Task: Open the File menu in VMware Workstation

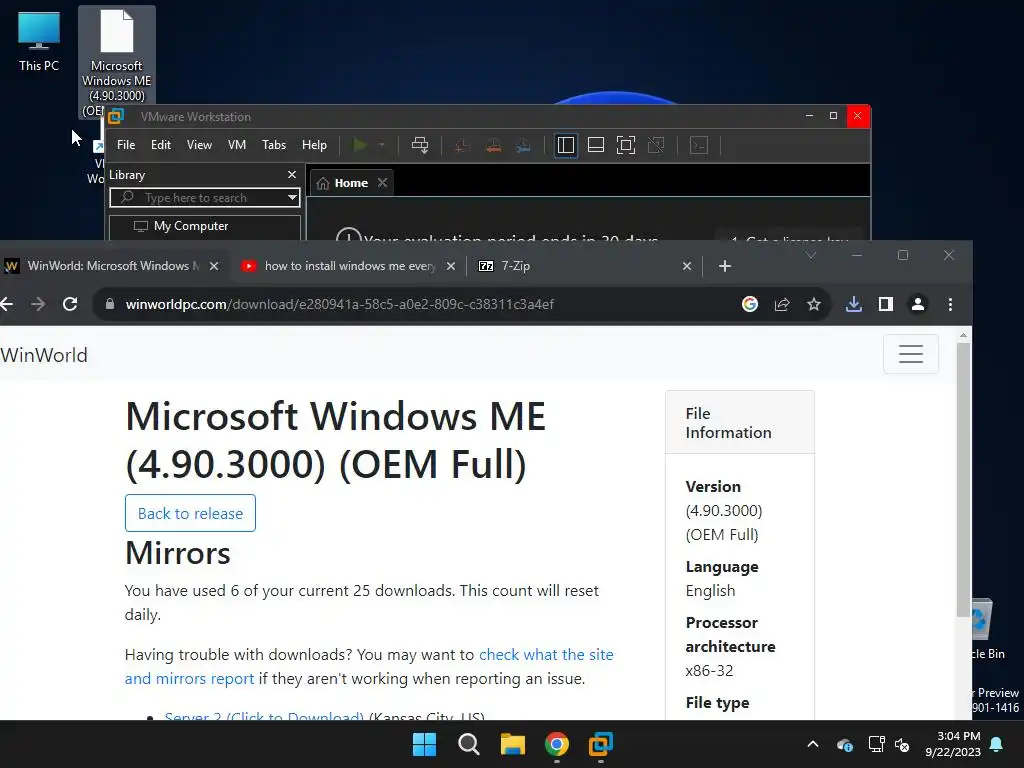Action: click(x=126, y=145)
